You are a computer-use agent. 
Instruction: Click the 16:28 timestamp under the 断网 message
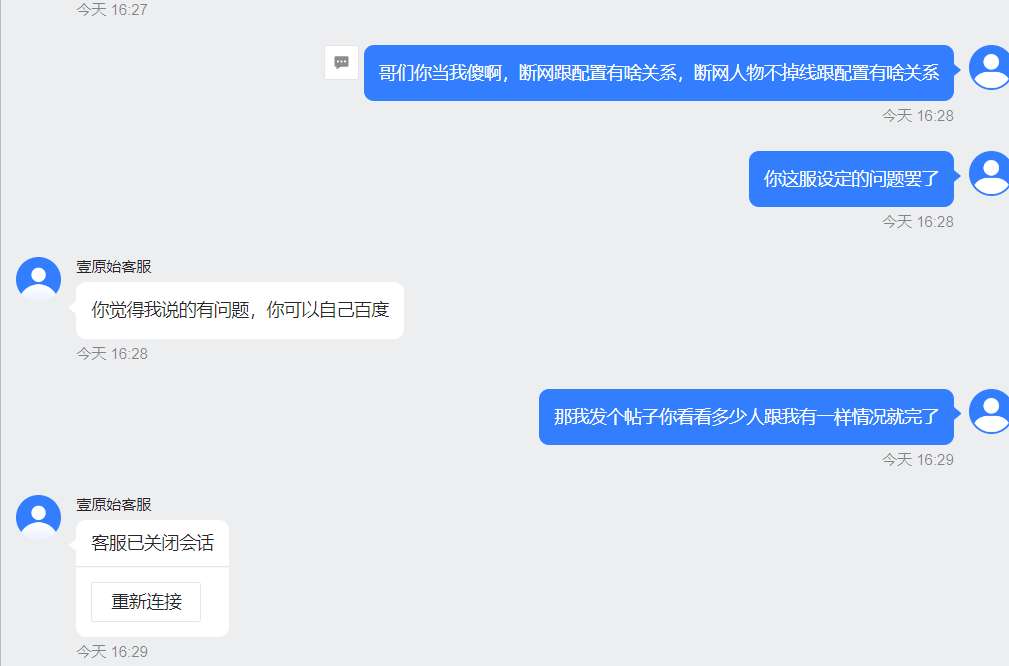tap(918, 116)
